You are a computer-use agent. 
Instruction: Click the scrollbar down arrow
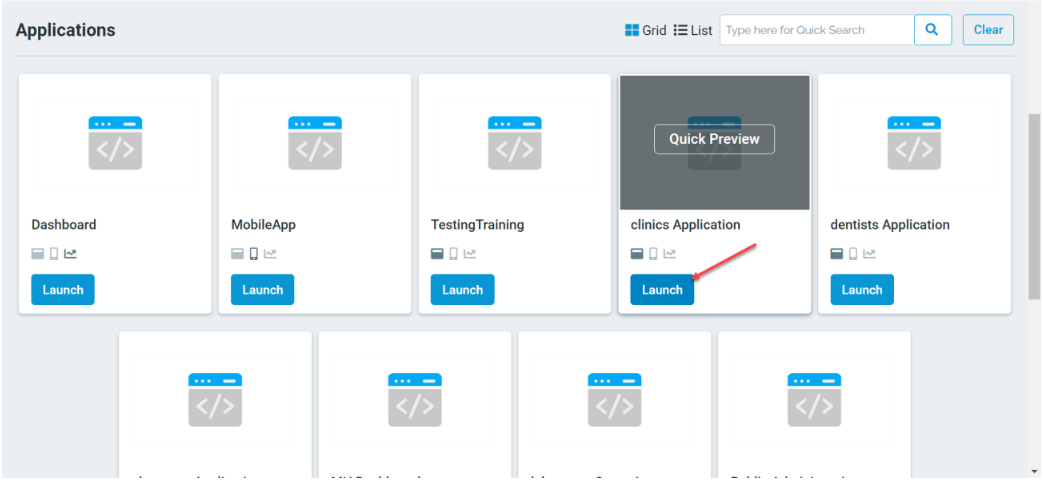(x=1034, y=471)
